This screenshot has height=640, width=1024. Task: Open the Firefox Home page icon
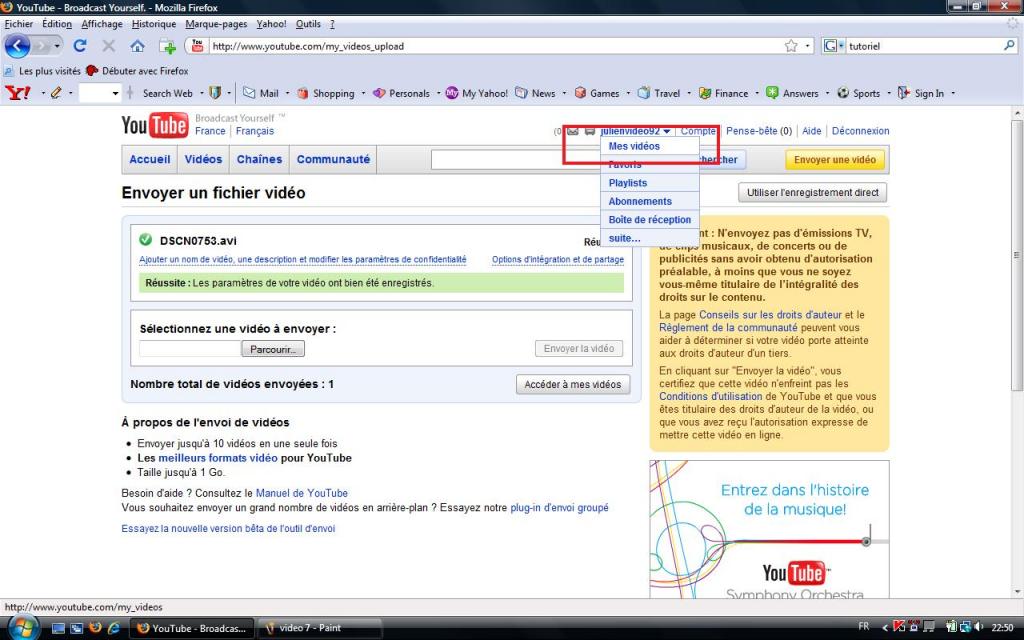tap(137, 46)
